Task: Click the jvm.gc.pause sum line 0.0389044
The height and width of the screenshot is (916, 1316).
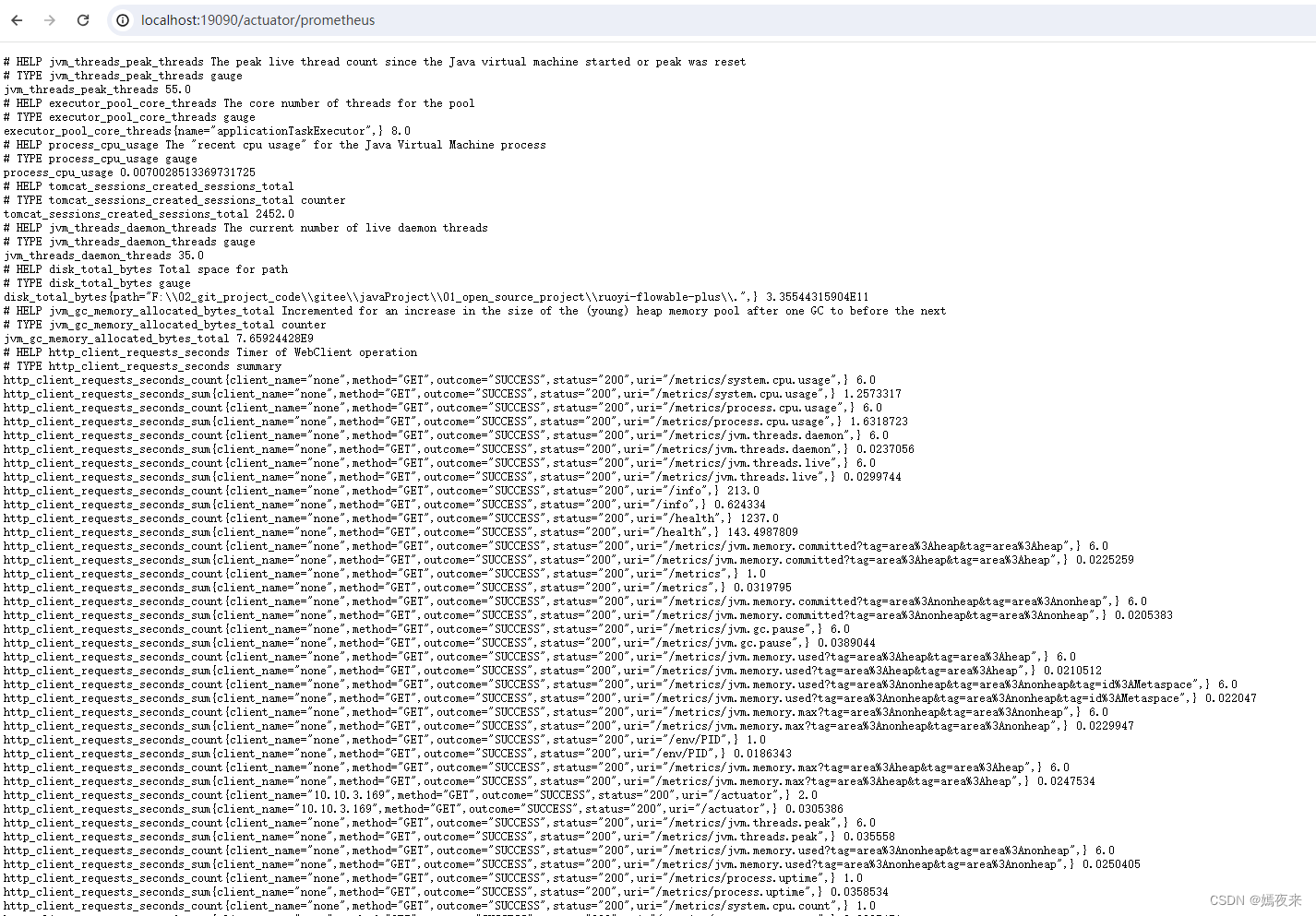Action: point(440,643)
